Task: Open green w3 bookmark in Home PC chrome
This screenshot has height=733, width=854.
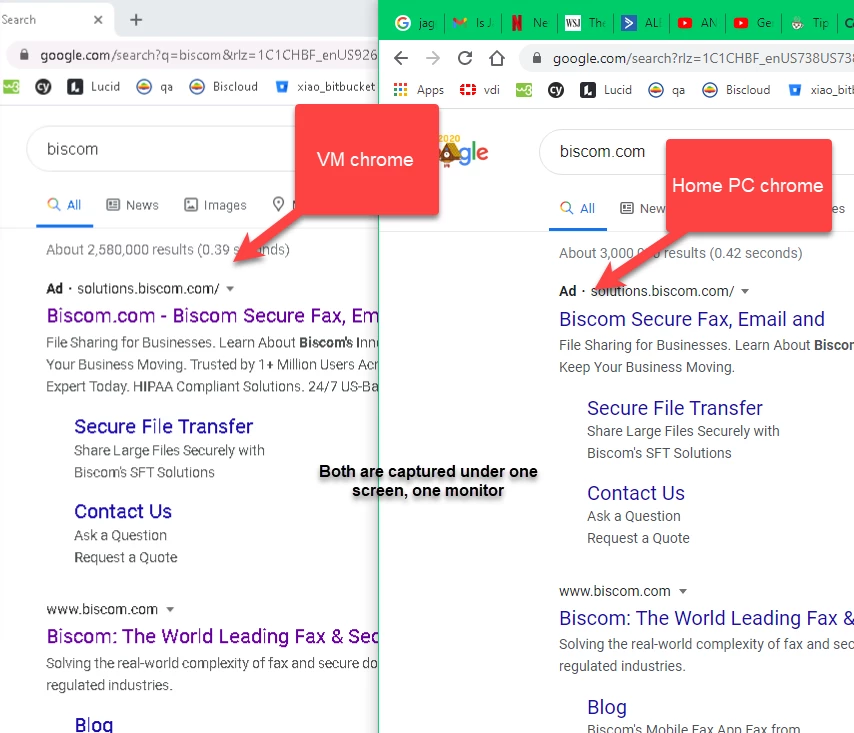Action: tap(524, 90)
